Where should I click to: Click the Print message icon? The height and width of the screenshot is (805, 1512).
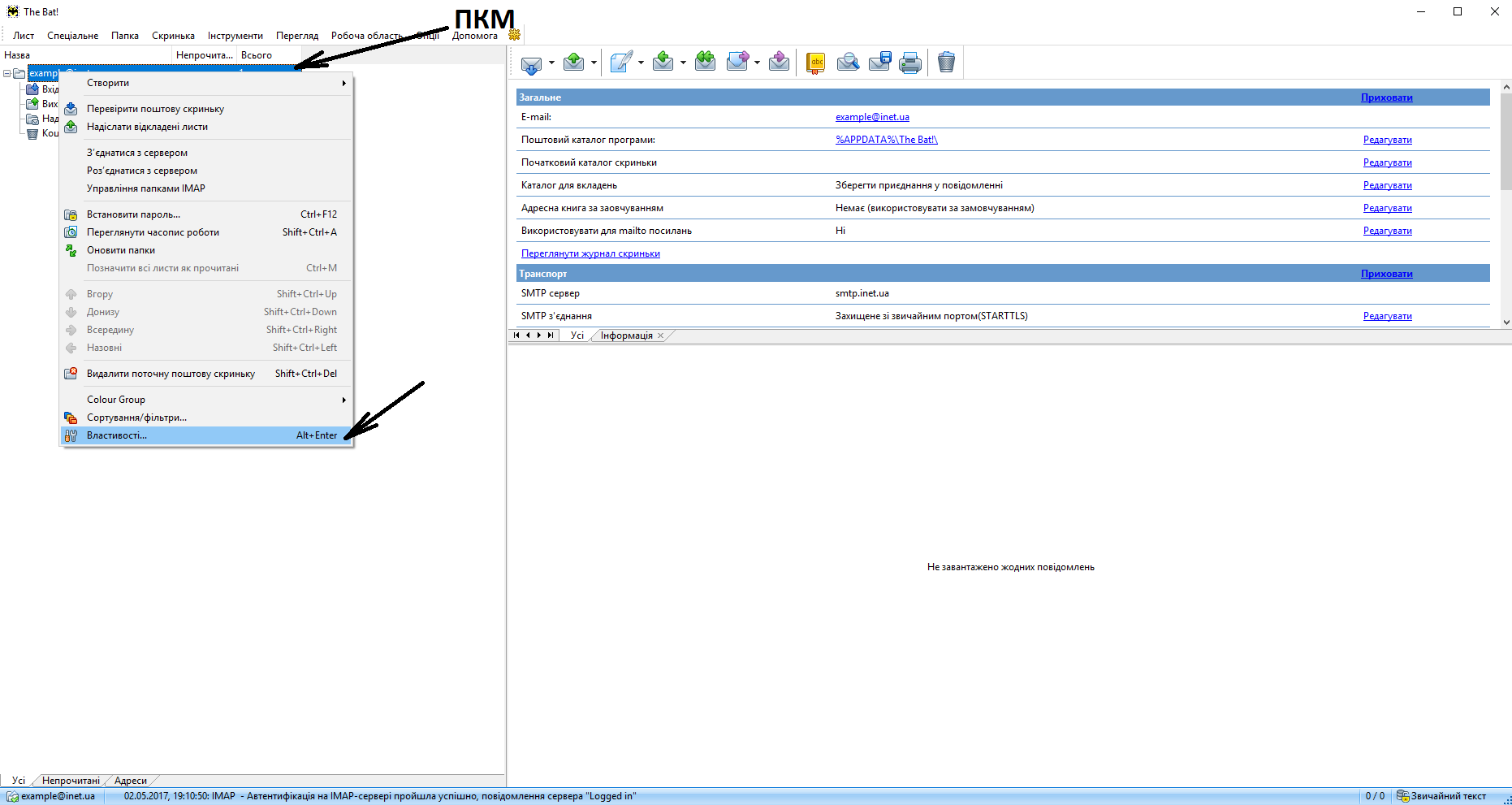click(x=910, y=63)
